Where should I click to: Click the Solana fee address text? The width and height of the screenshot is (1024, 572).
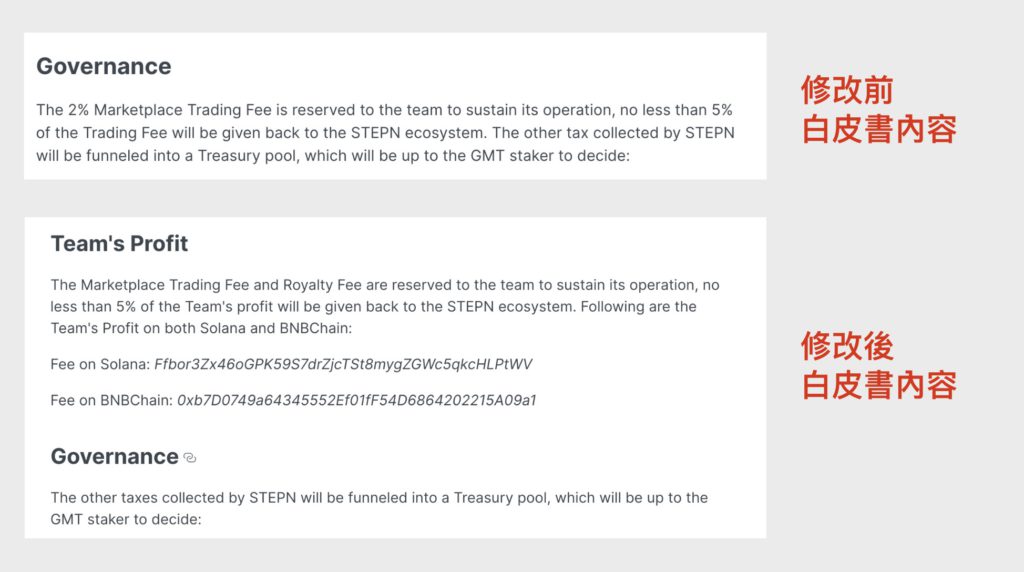click(344, 364)
